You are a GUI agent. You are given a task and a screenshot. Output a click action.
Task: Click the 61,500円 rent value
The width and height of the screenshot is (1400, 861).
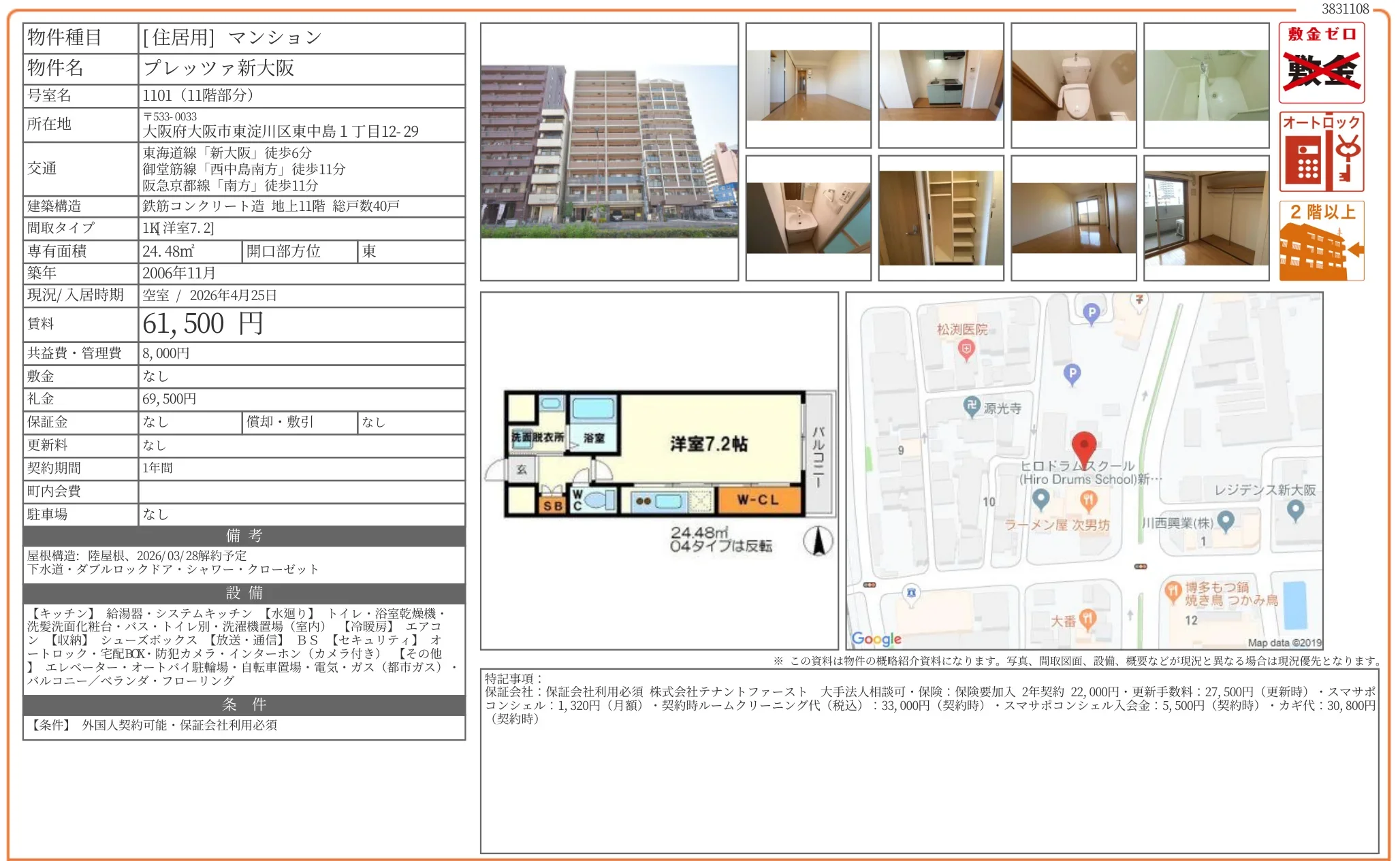coord(202,324)
